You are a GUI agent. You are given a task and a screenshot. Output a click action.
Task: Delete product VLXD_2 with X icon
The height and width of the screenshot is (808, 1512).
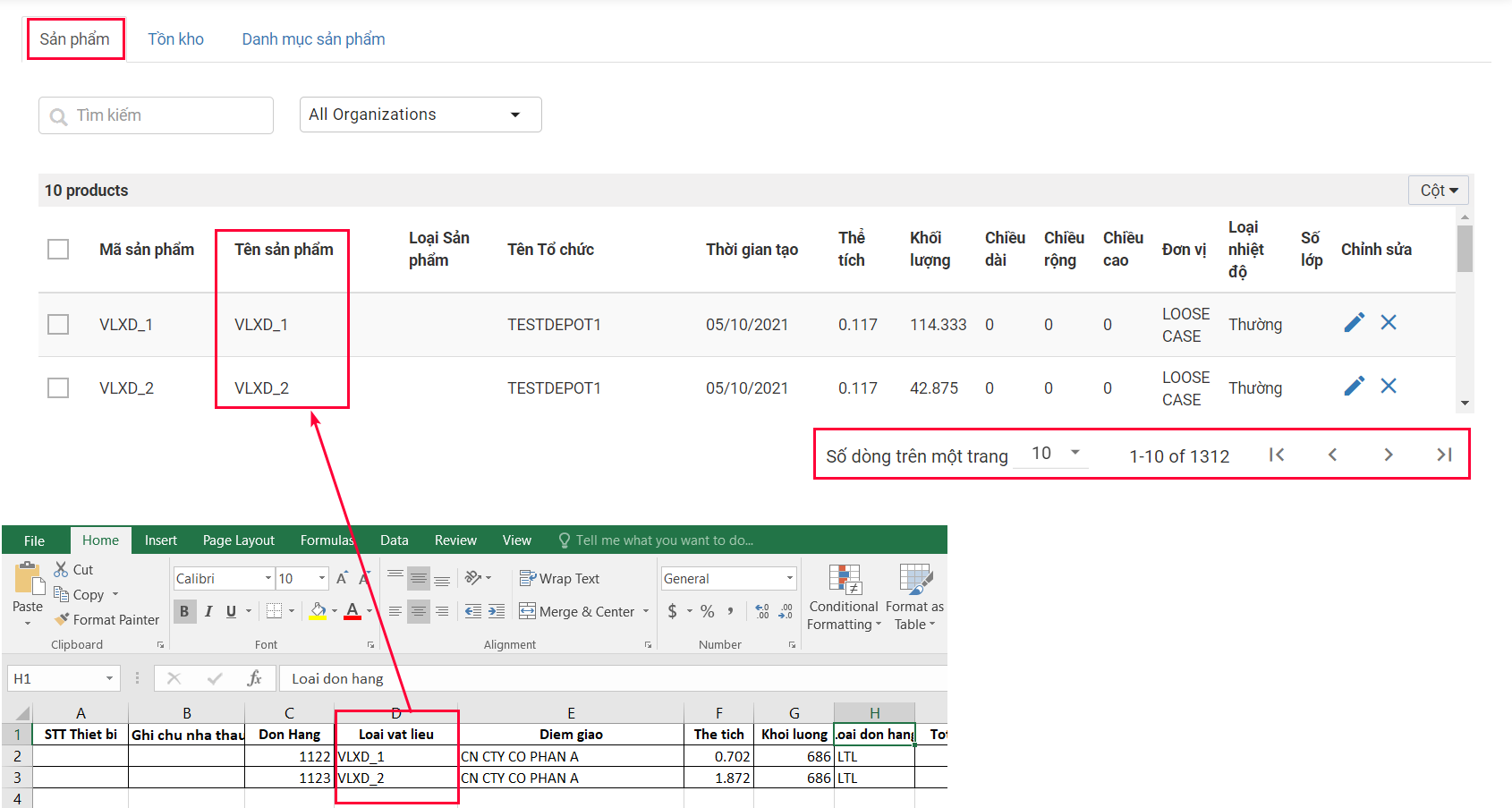pos(1389,386)
